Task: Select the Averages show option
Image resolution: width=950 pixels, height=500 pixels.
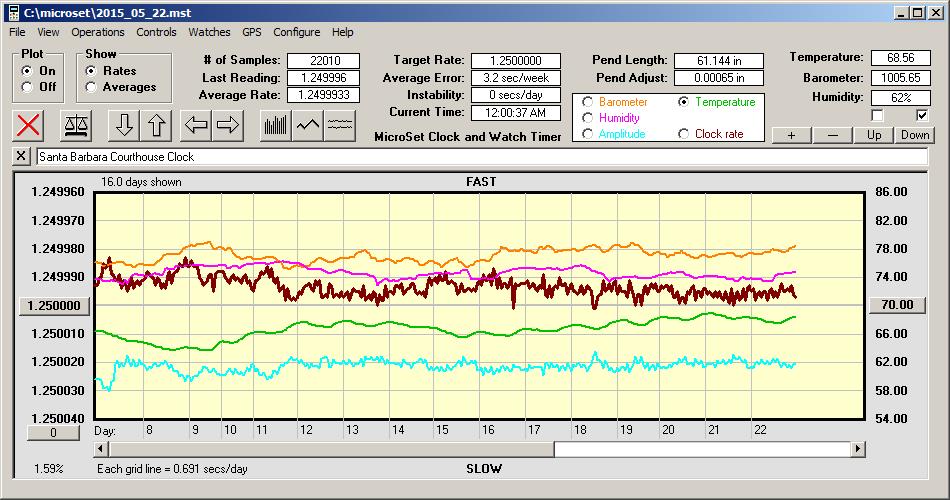Action: 91,87
